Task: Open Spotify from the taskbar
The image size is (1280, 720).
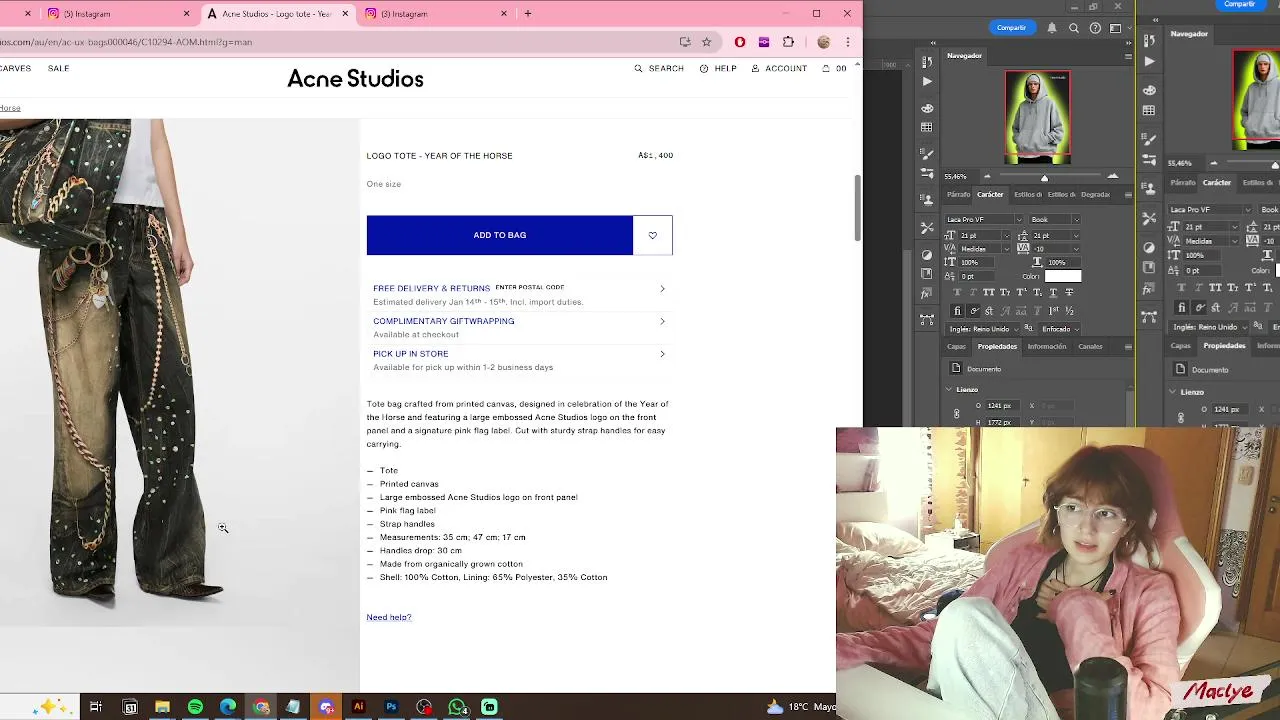Action: pos(195,707)
